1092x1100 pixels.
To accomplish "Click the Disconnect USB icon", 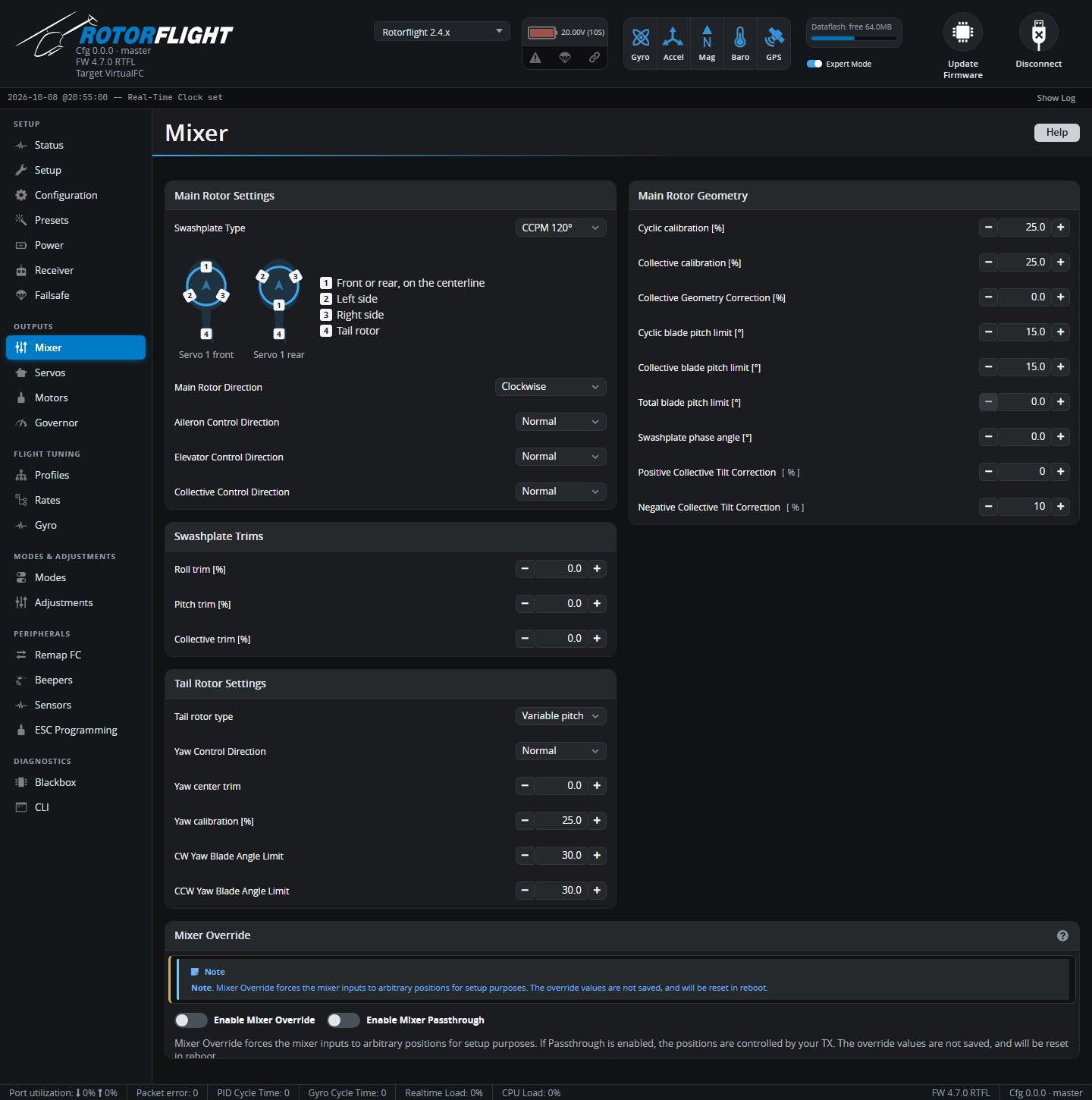I will 1039,32.
